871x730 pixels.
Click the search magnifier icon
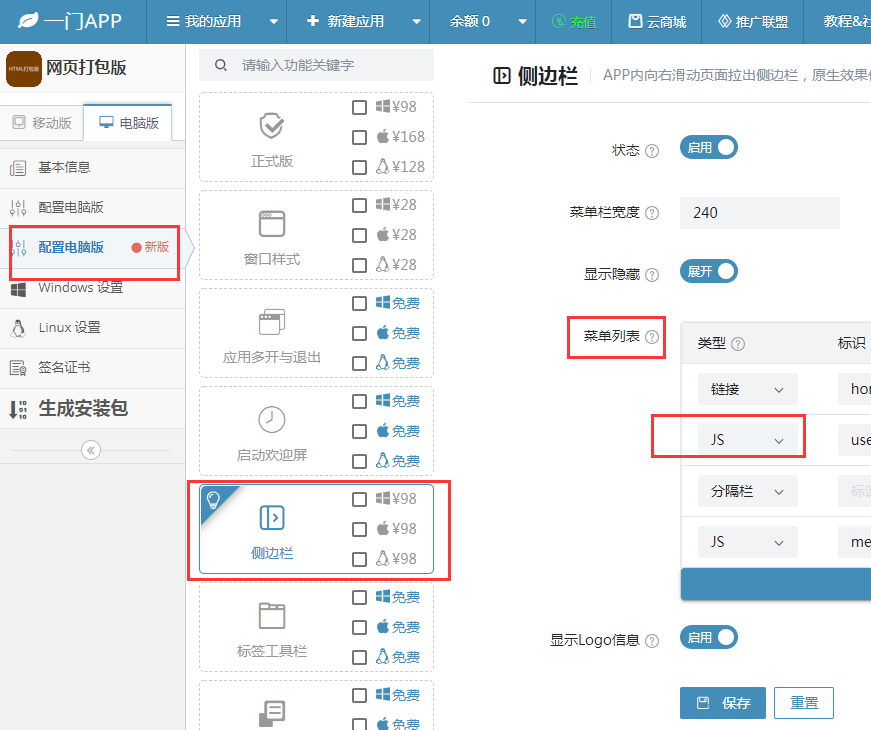[x=221, y=65]
